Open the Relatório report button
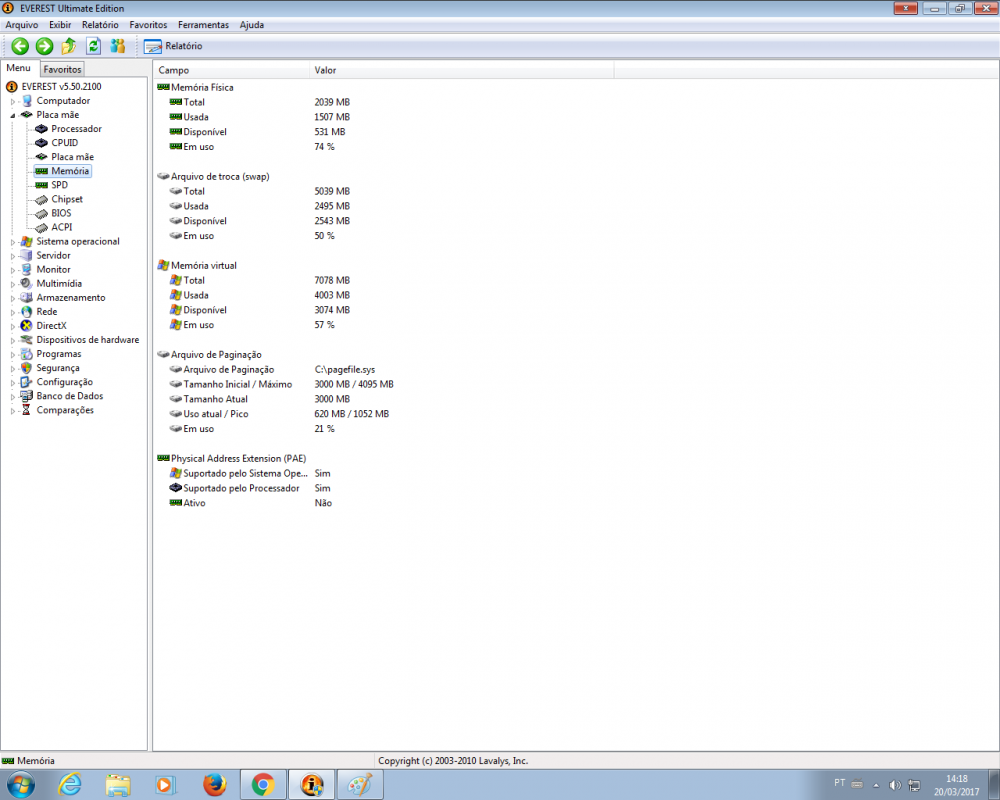1000x800 pixels. coord(173,46)
